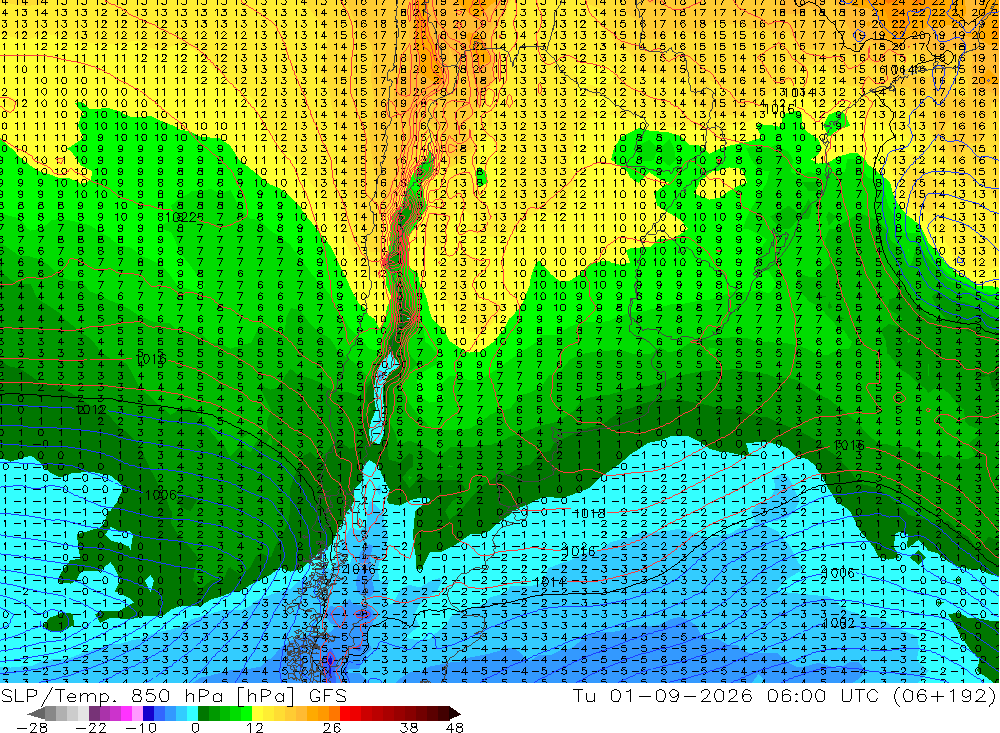The width and height of the screenshot is (1000, 733).
Task: Click the 48 label on the color scale
Action: 455,727
